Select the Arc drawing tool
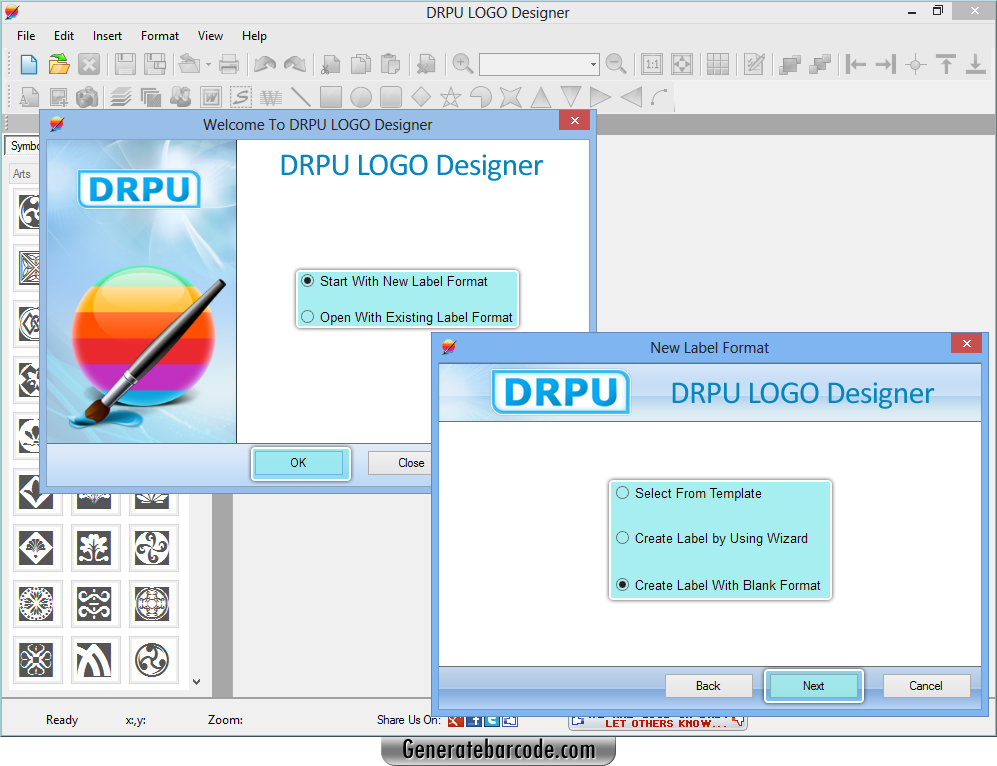The height and width of the screenshot is (766, 997). coord(660,97)
